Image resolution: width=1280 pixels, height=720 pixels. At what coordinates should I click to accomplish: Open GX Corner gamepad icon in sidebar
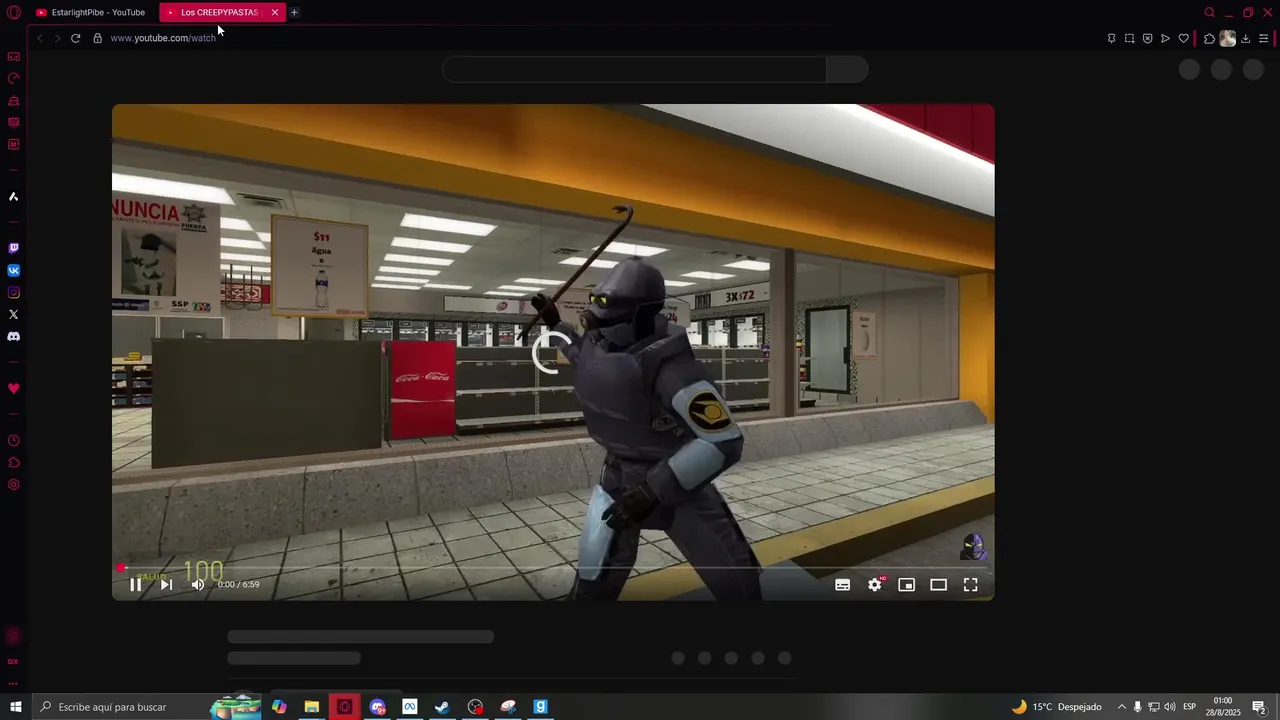[x=13, y=57]
